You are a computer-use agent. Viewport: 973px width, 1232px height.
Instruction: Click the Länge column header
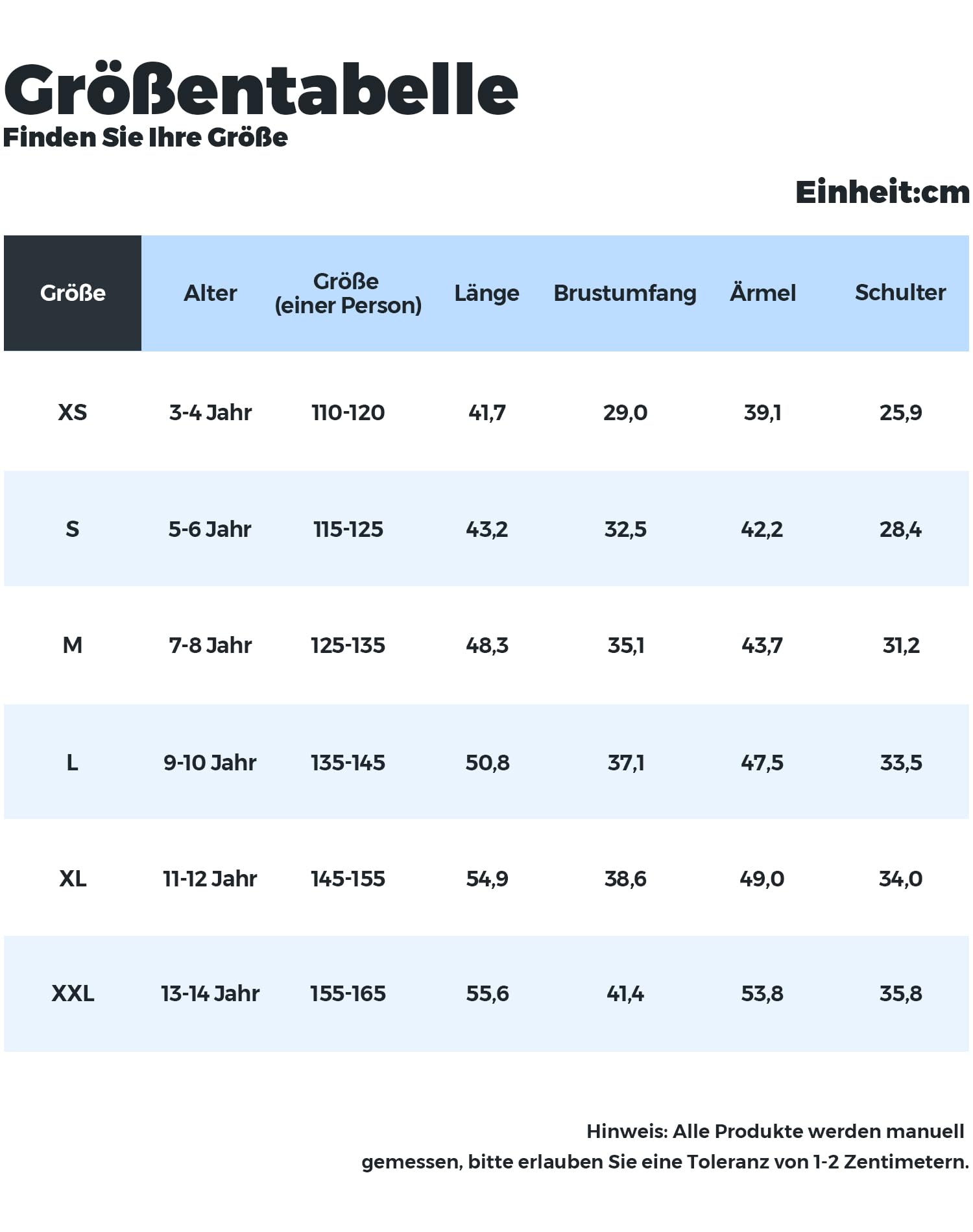click(486, 292)
